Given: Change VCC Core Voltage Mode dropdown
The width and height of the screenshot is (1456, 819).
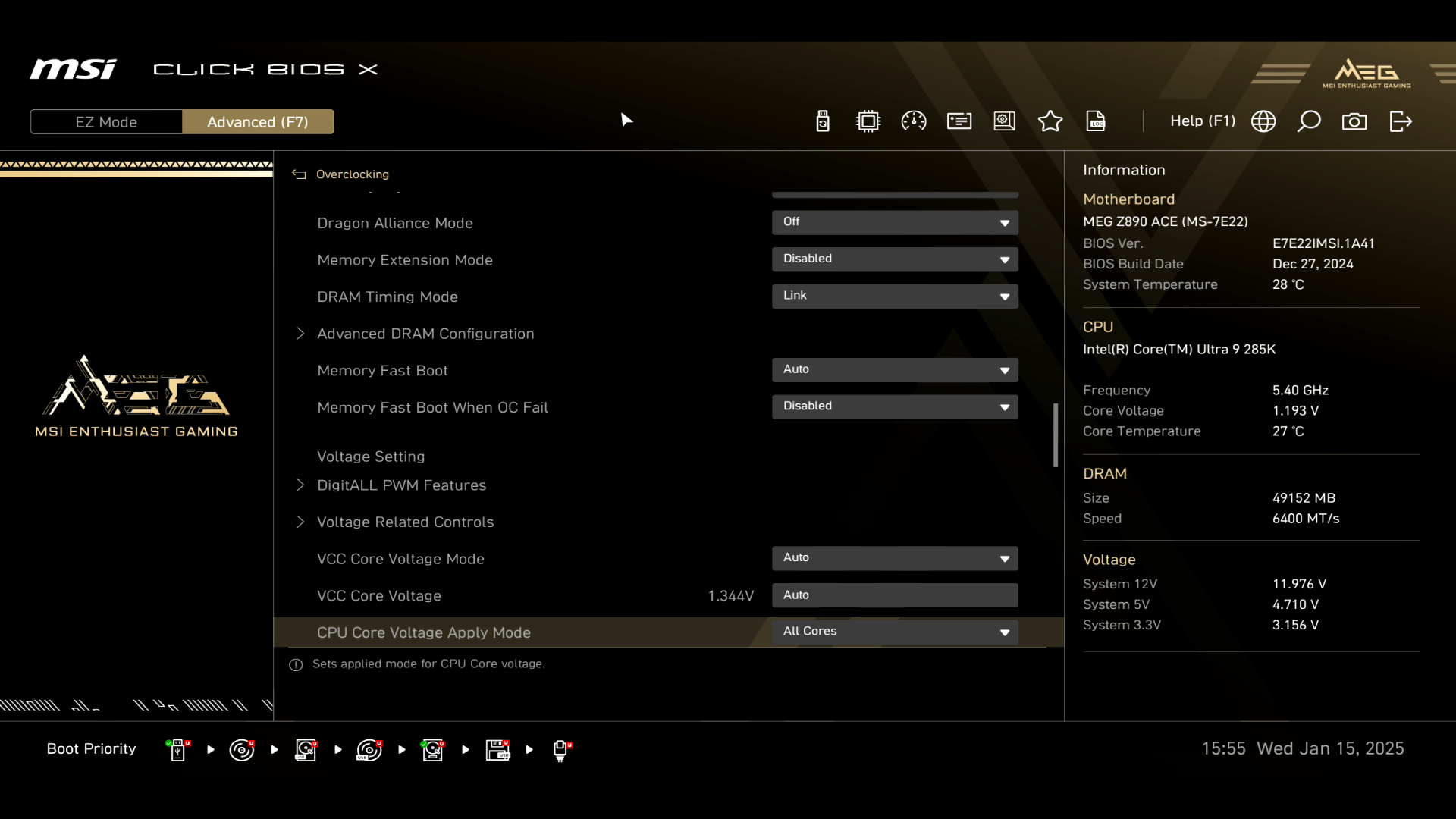Looking at the screenshot, I should point(894,557).
